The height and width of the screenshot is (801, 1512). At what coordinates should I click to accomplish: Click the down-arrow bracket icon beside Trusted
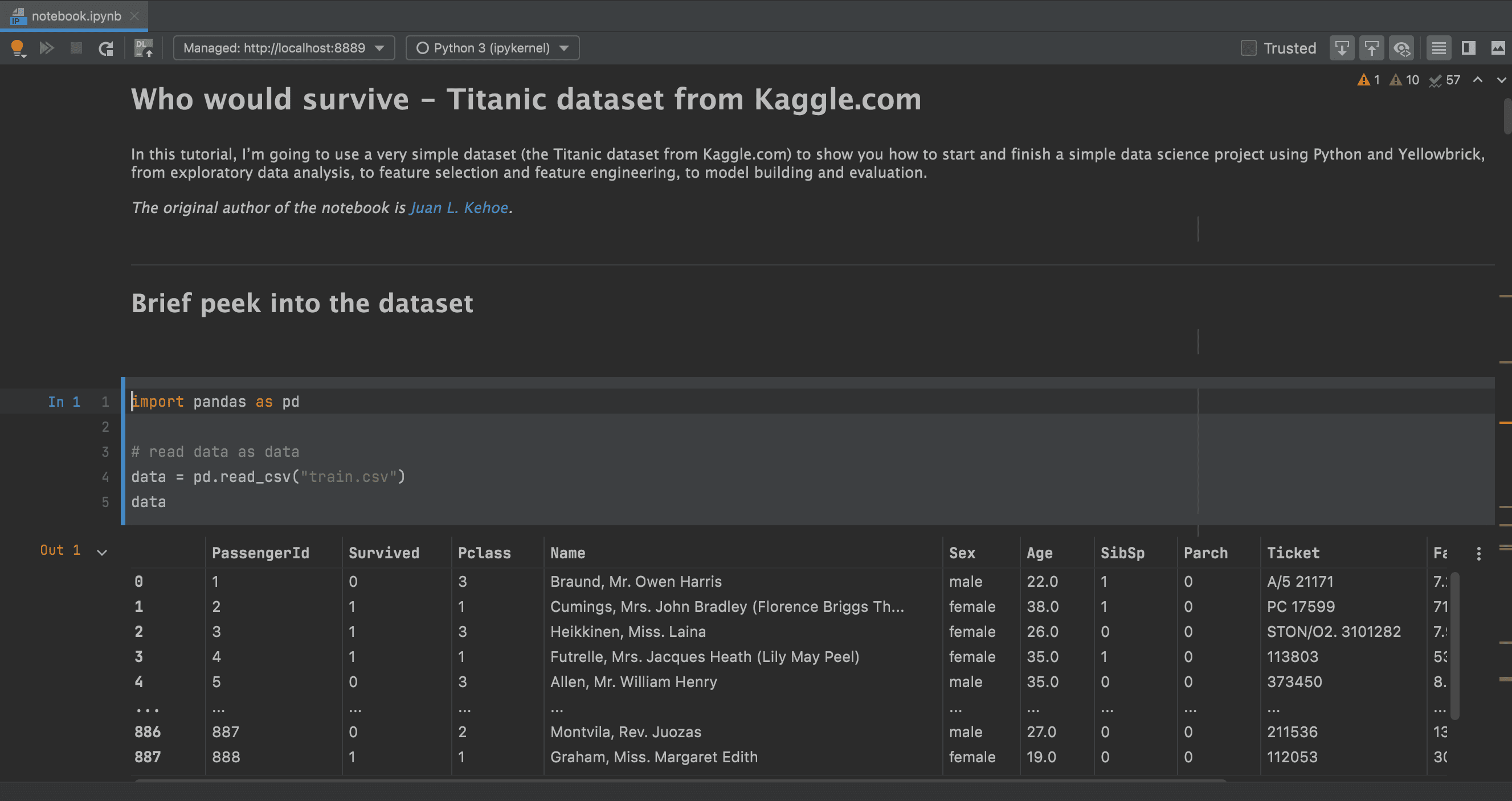(1342, 48)
